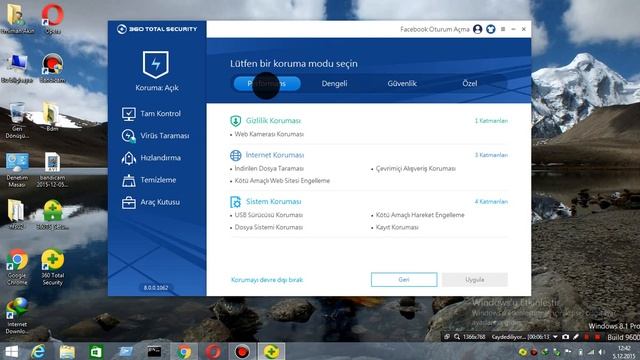This screenshot has height=360, width=640.
Task: Open Internet Explorer from the taskbar
Action: point(38,352)
